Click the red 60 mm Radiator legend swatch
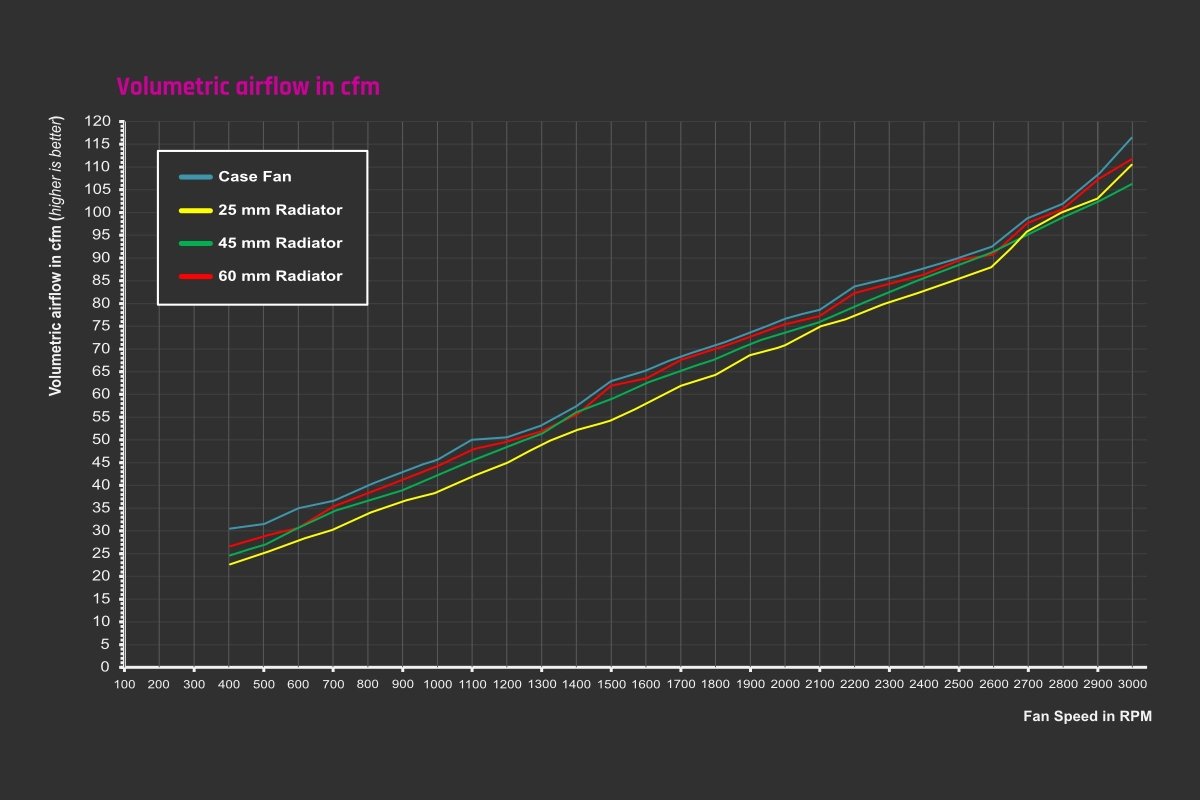 [196, 276]
